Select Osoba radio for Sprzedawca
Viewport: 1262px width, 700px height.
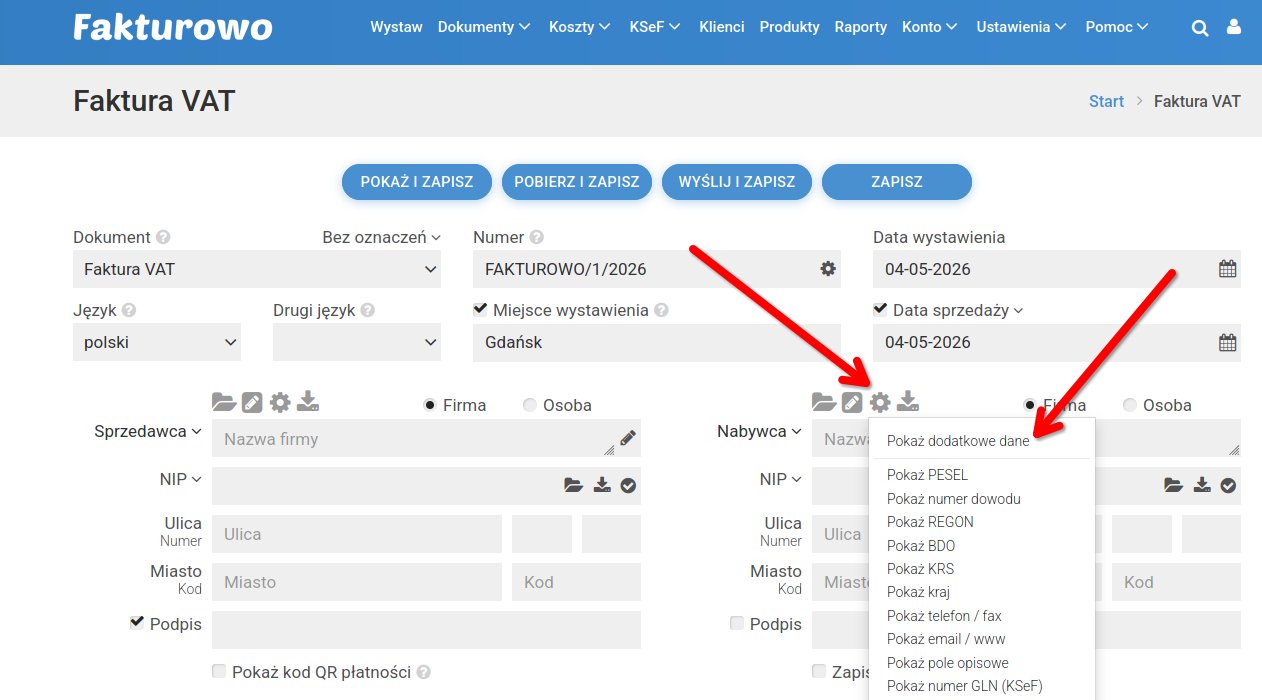(530, 405)
